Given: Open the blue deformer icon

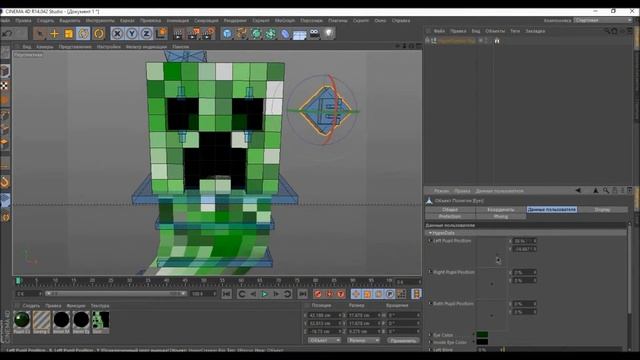Looking at the screenshot, I should tap(285, 33).
